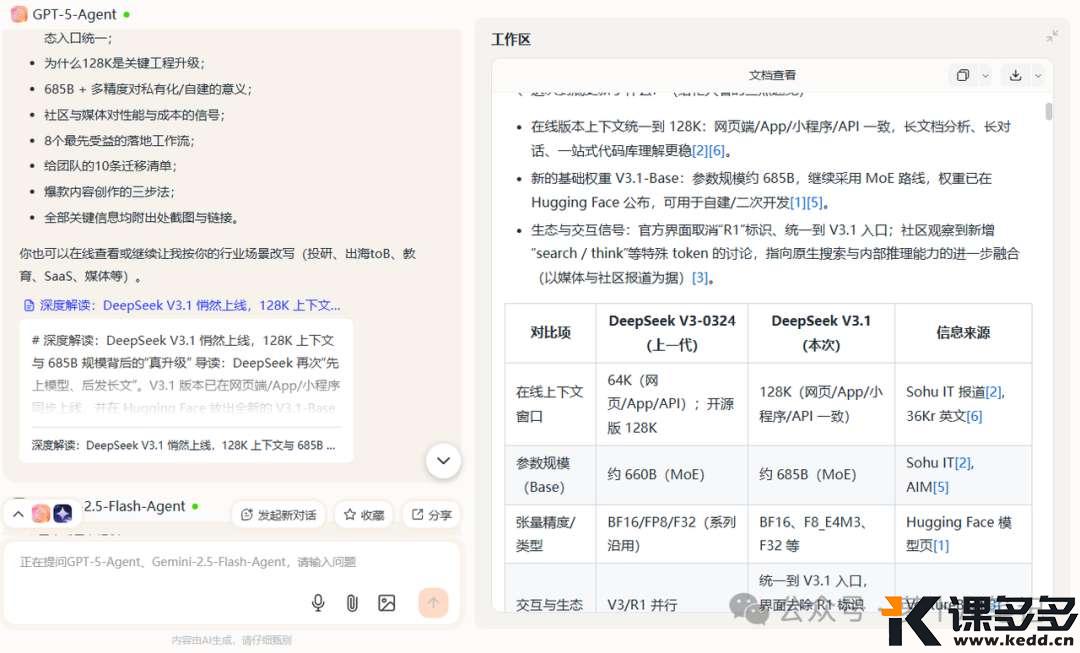This screenshot has height=653, width=1080.
Task: Click citation [5] after 自建/二次开发
Action: (814, 203)
